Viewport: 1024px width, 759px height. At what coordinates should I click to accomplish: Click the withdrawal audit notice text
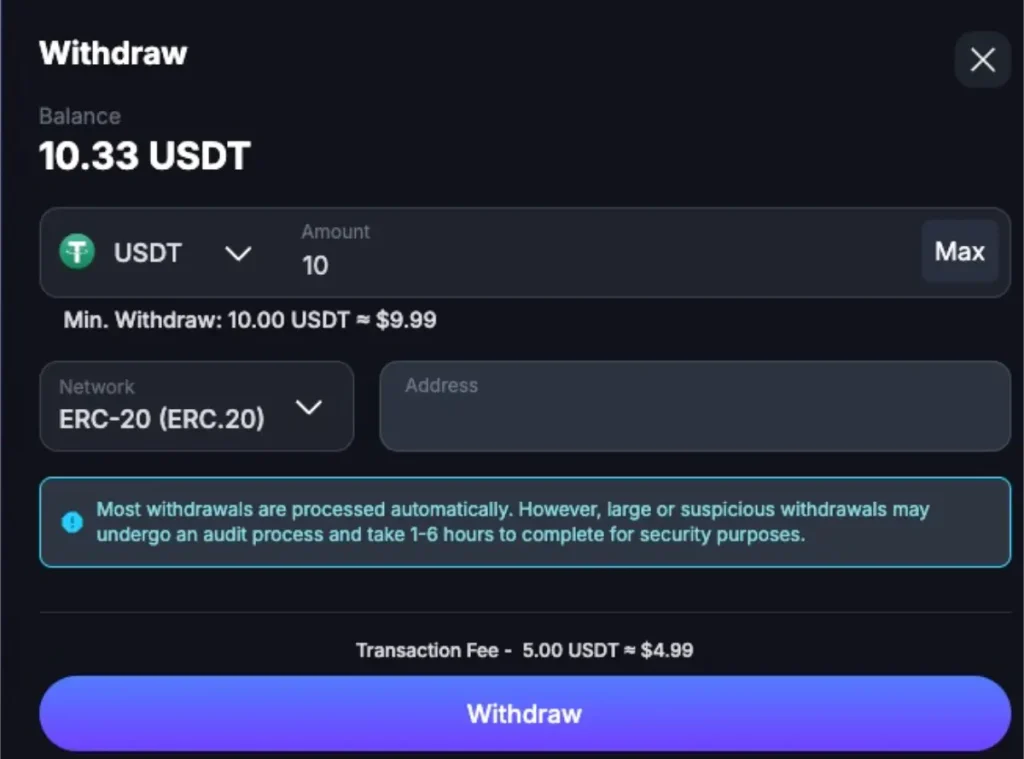coord(512,522)
